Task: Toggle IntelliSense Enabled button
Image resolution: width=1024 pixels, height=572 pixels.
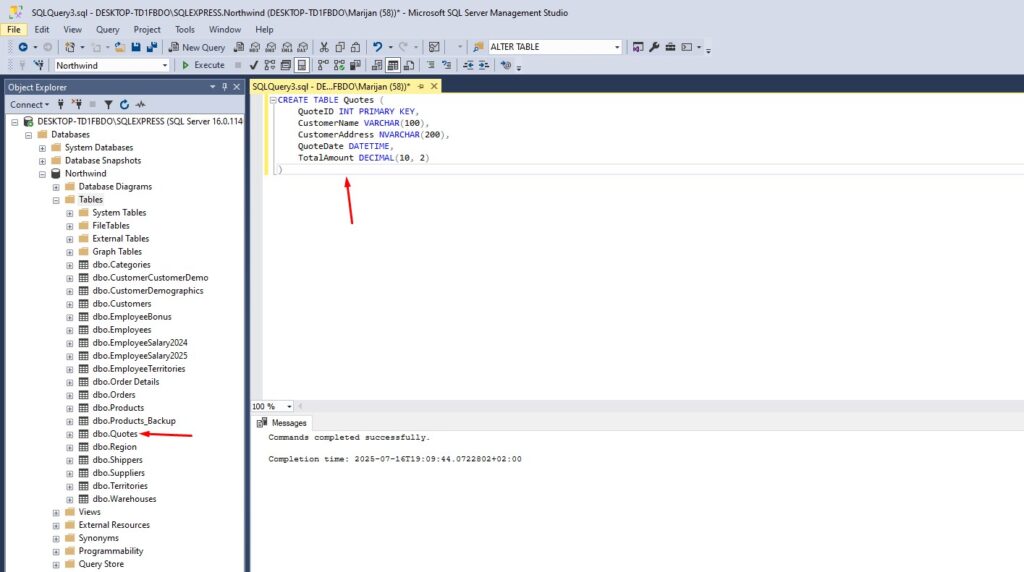Action: click(302, 65)
